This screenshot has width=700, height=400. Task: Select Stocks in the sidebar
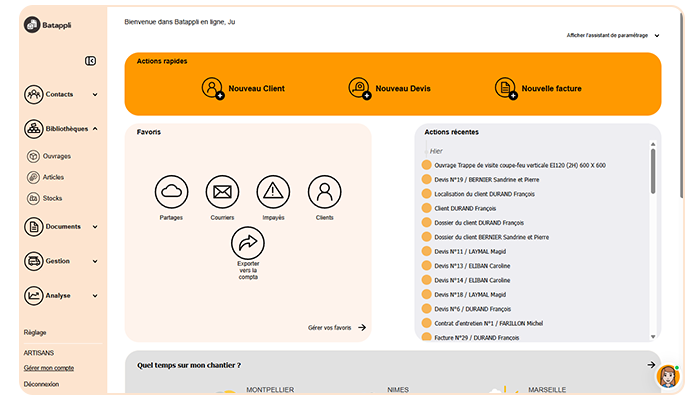52,198
